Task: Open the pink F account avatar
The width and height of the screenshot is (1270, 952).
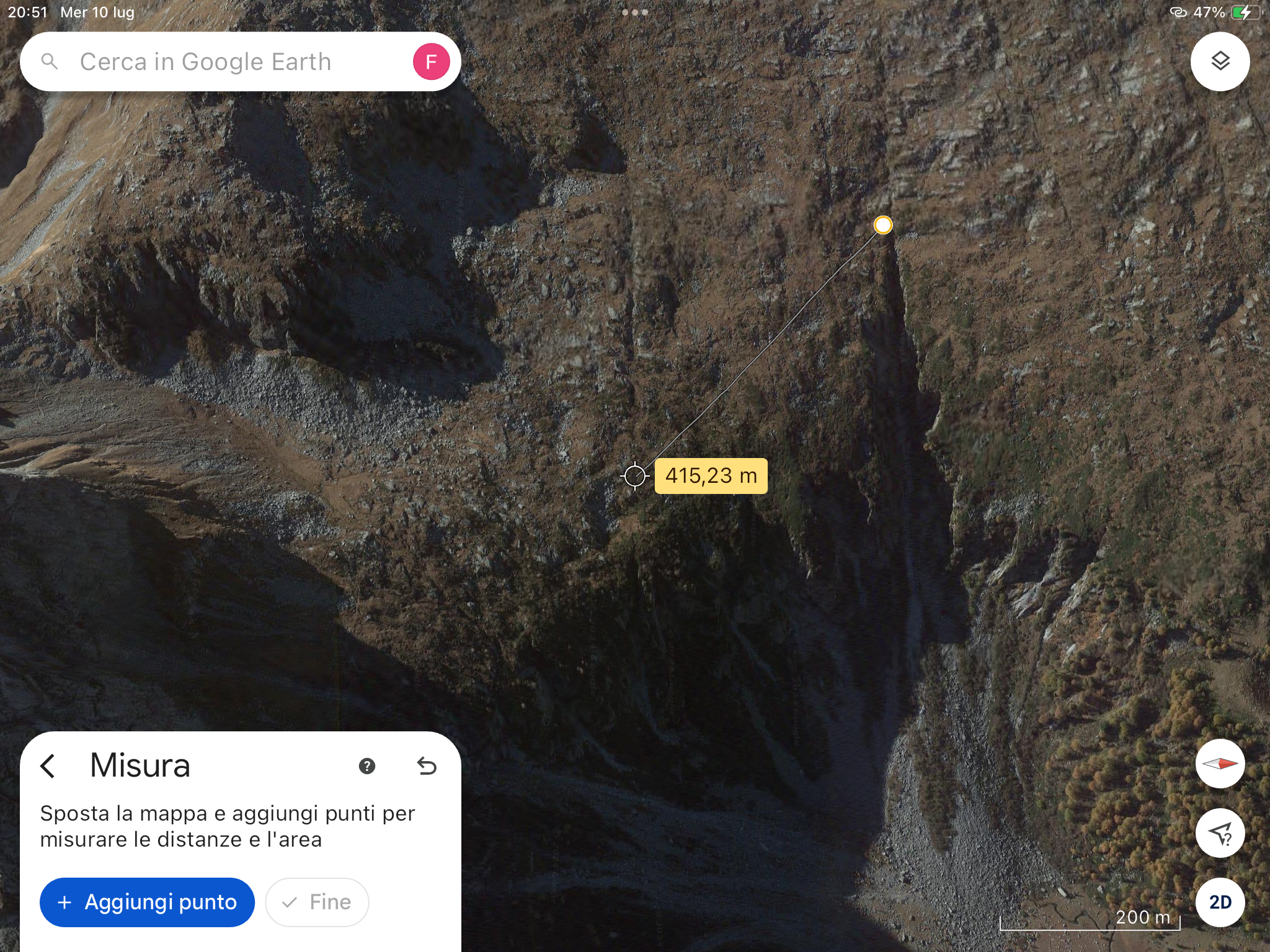Action: point(431,61)
